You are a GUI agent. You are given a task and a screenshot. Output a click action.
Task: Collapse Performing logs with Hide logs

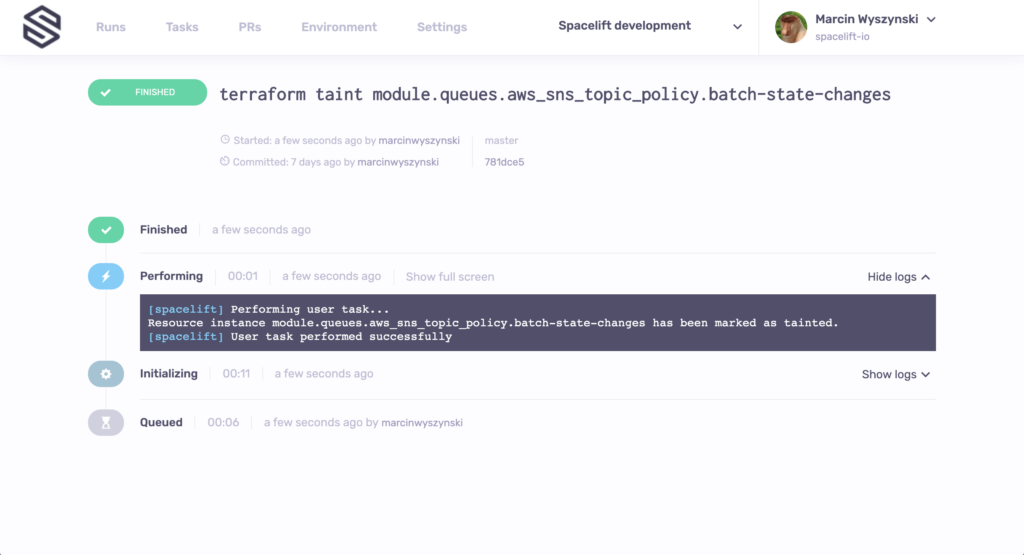899,277
